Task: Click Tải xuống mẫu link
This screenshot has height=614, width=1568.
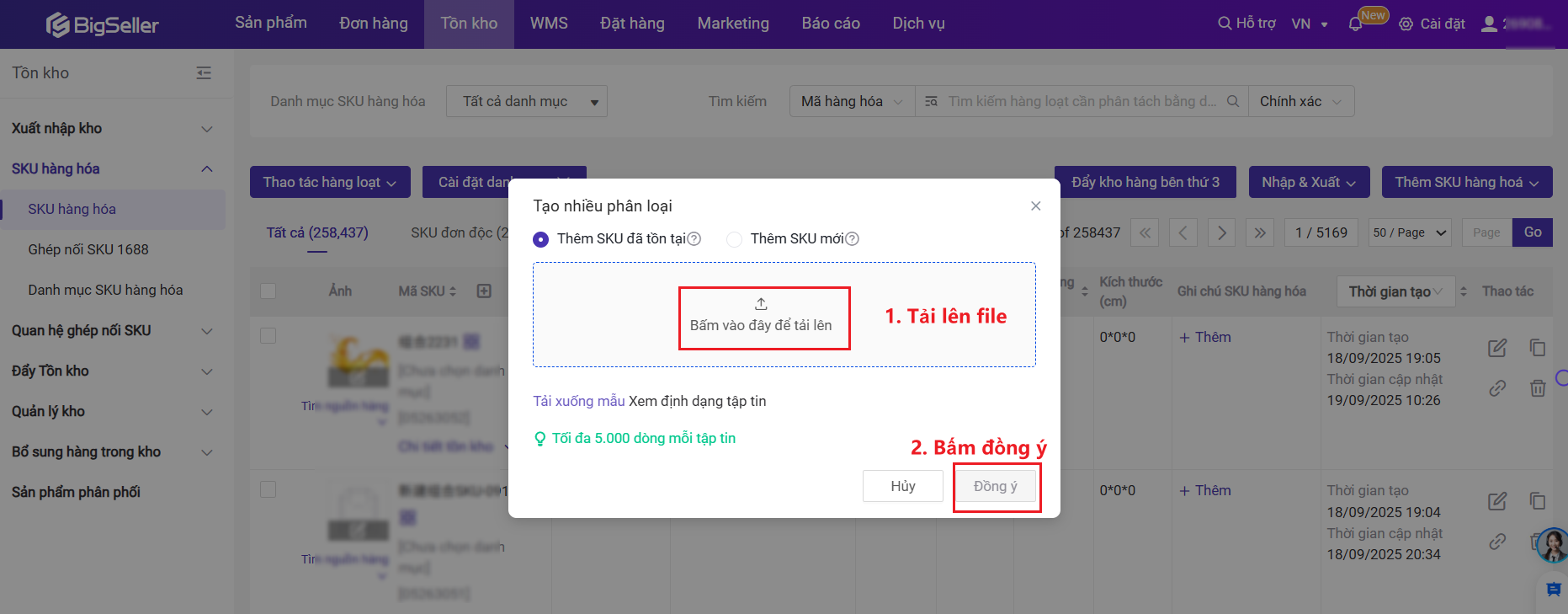Action: [578, 401]
